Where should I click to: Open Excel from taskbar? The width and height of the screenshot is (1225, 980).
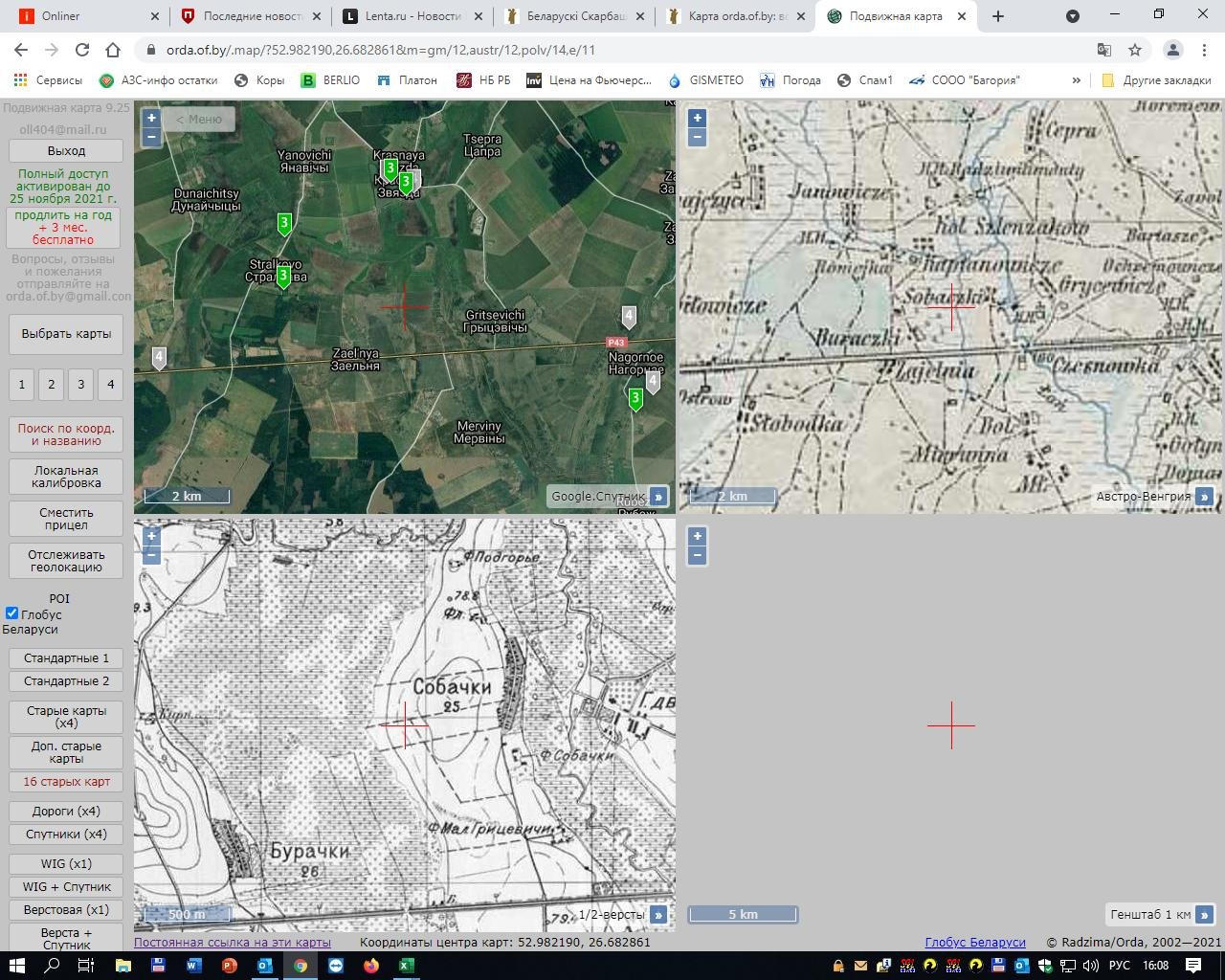406,966
